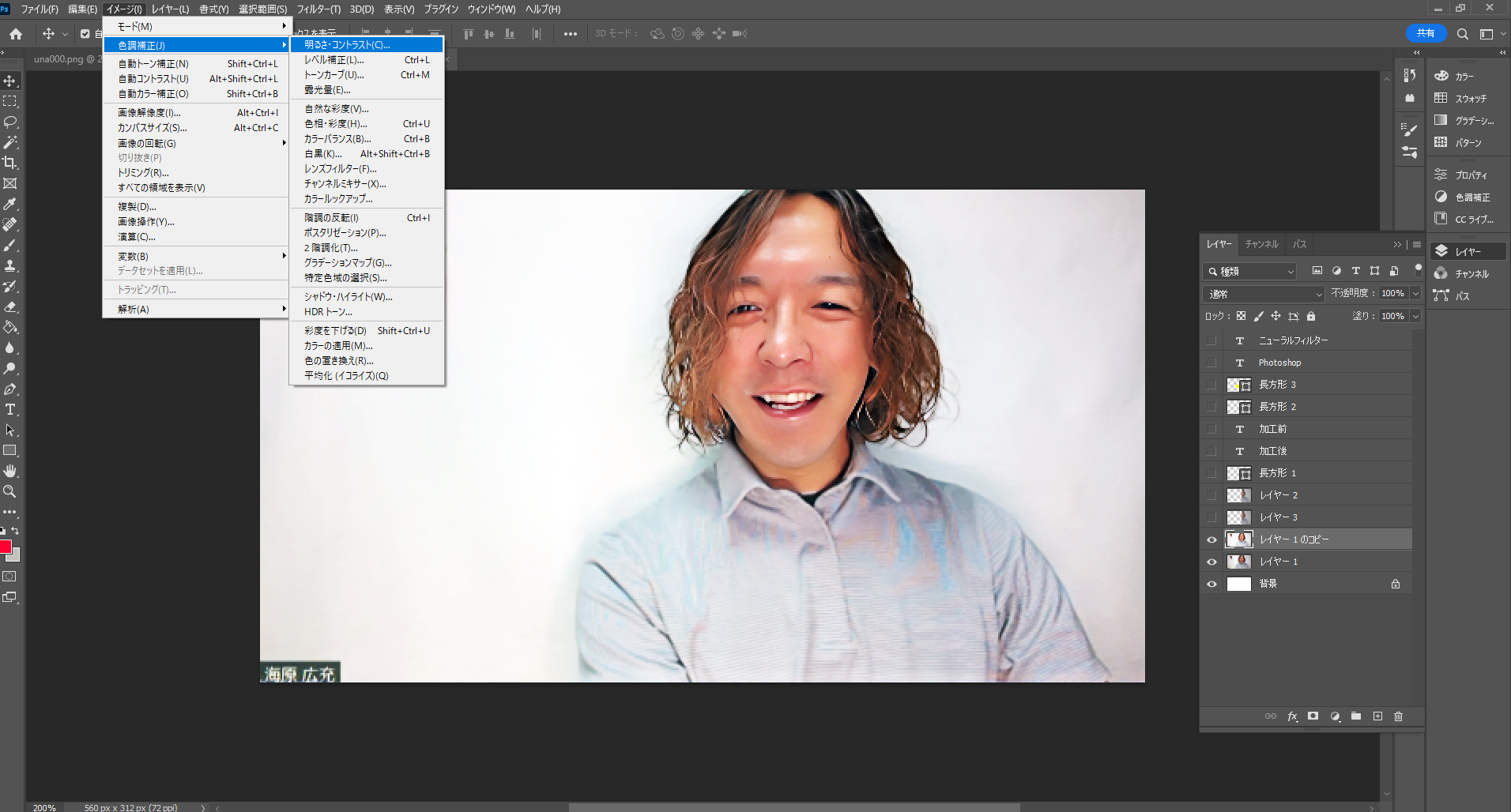Select the Crop tool
1511x812 pixels.
pos(10,163)
